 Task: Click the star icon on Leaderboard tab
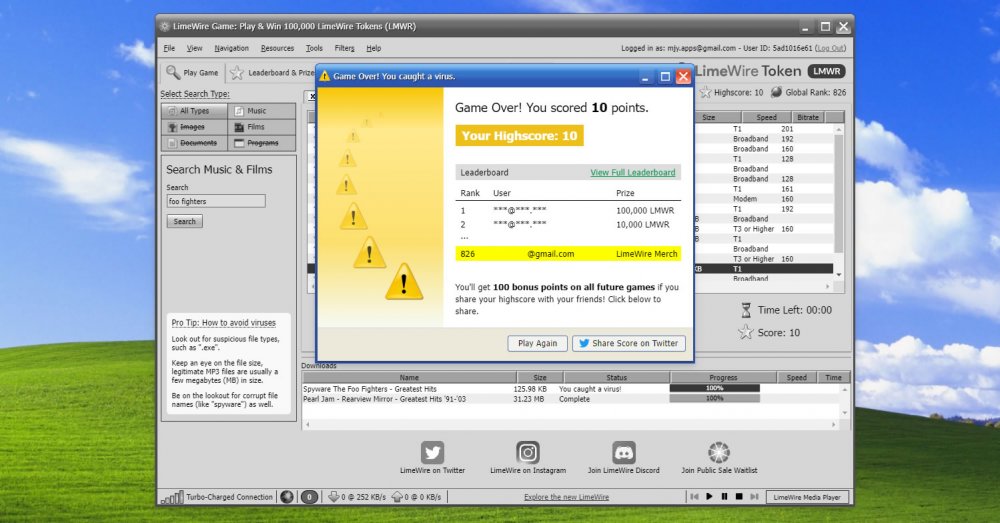(237, 73)
